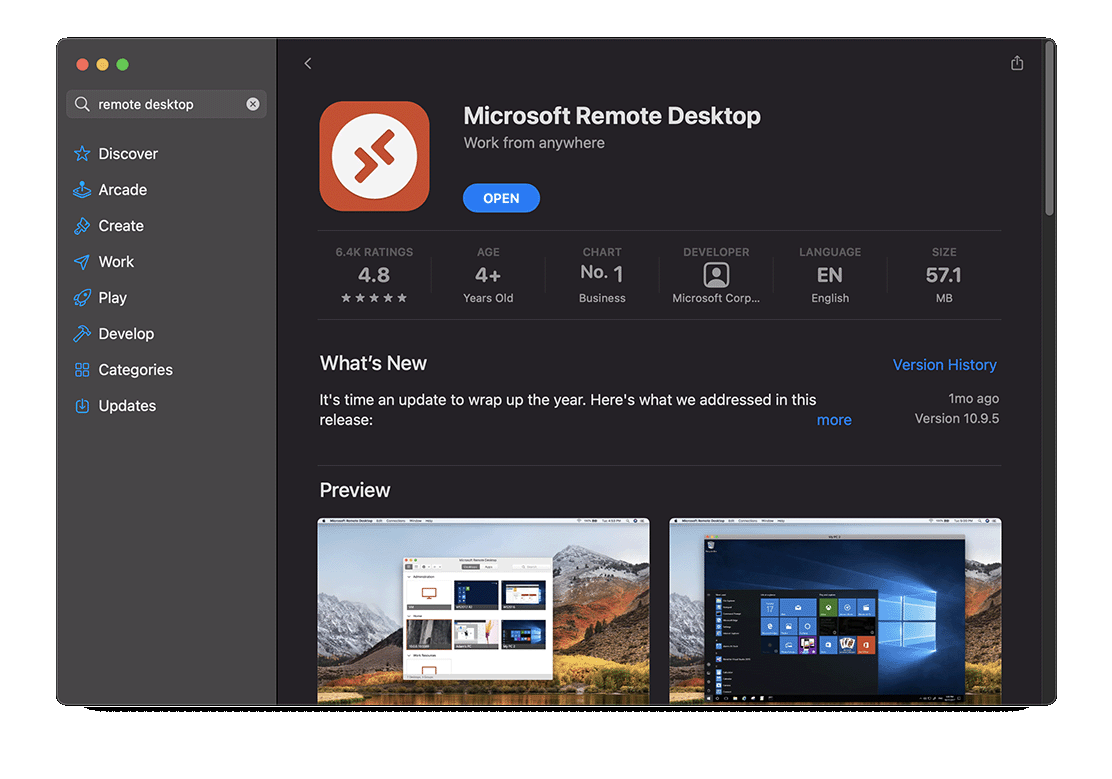The height and width of the screenshot is (779, 1112).
Task: Click the Microsoft Corp... developer name
Action: click(716, 299)
